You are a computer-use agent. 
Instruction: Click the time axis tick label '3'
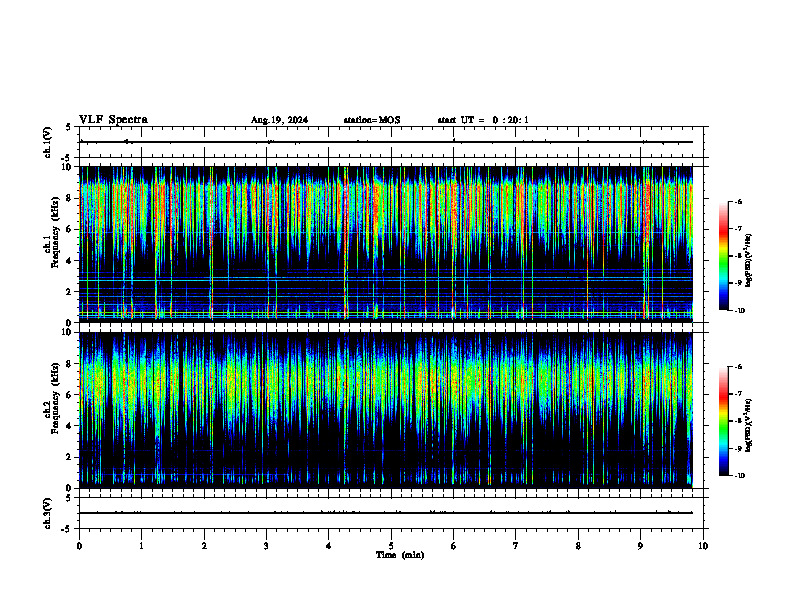coord(266,546)
